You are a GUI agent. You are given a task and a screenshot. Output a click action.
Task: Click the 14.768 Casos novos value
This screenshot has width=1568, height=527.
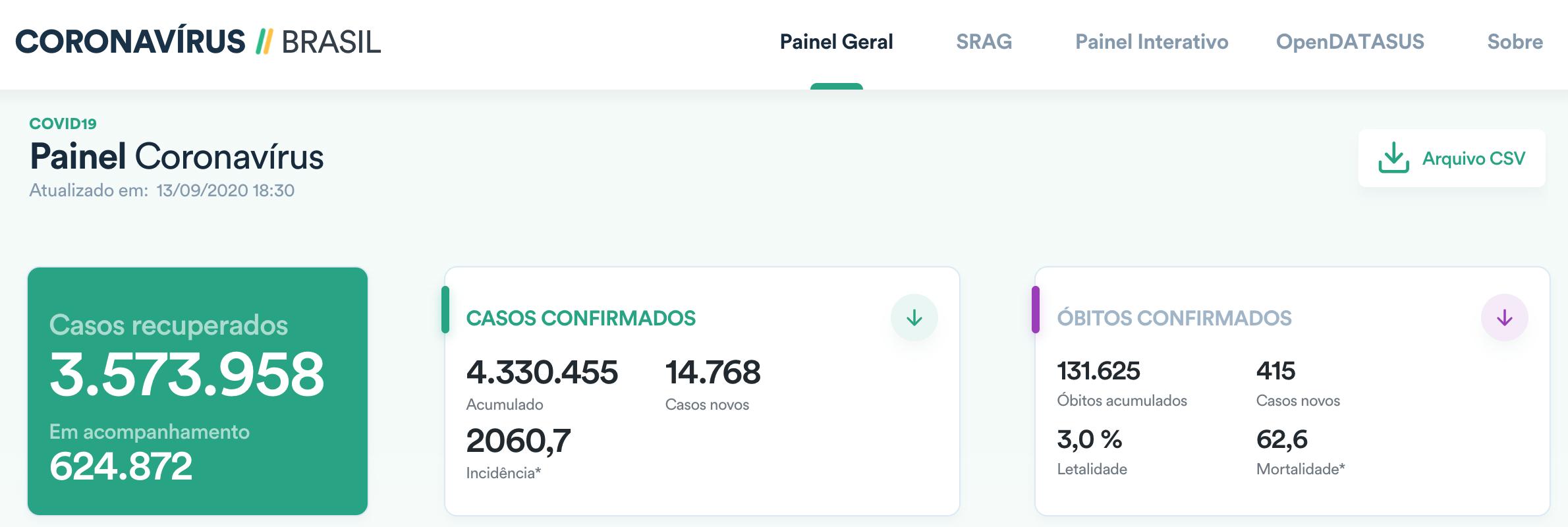[713, 373]
